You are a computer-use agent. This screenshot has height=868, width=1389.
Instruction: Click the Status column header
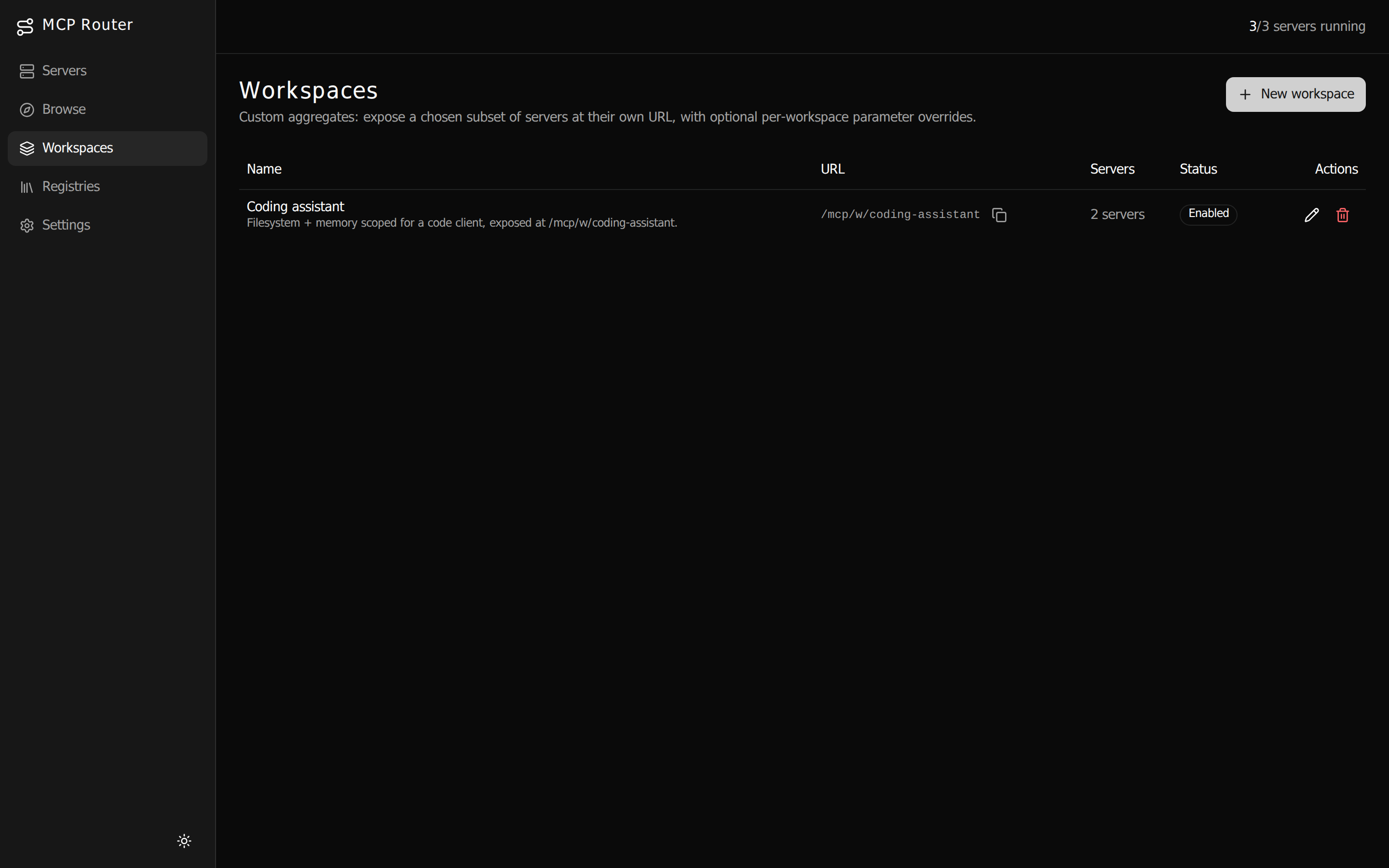coord(1198,169)
